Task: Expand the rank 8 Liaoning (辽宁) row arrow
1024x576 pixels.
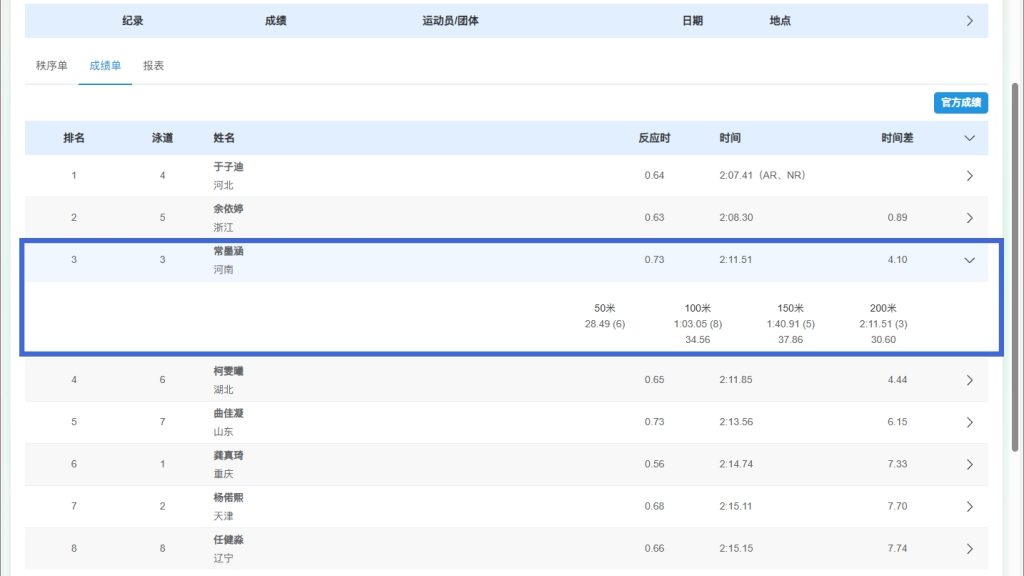Action: (x=969, y=548)
